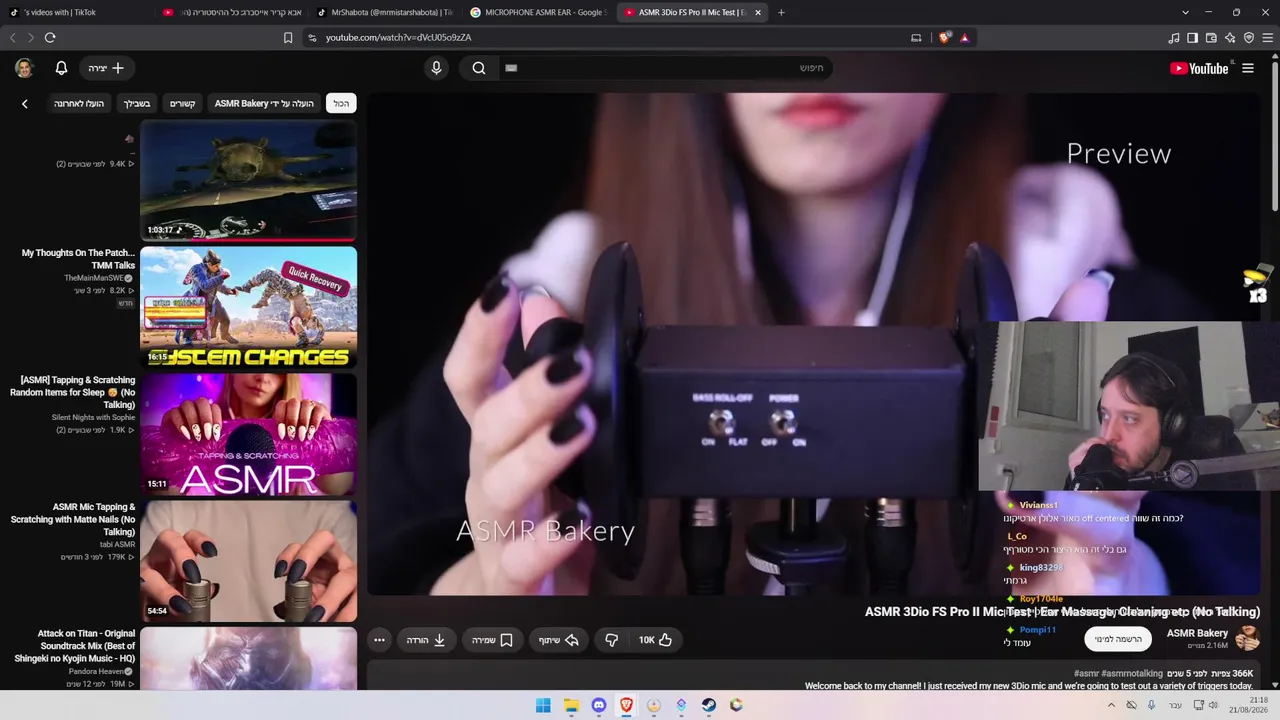The width and height of the screenshot is (1280, 720).
Task: Open the media control music note icon
Action: pos(1174,37)
